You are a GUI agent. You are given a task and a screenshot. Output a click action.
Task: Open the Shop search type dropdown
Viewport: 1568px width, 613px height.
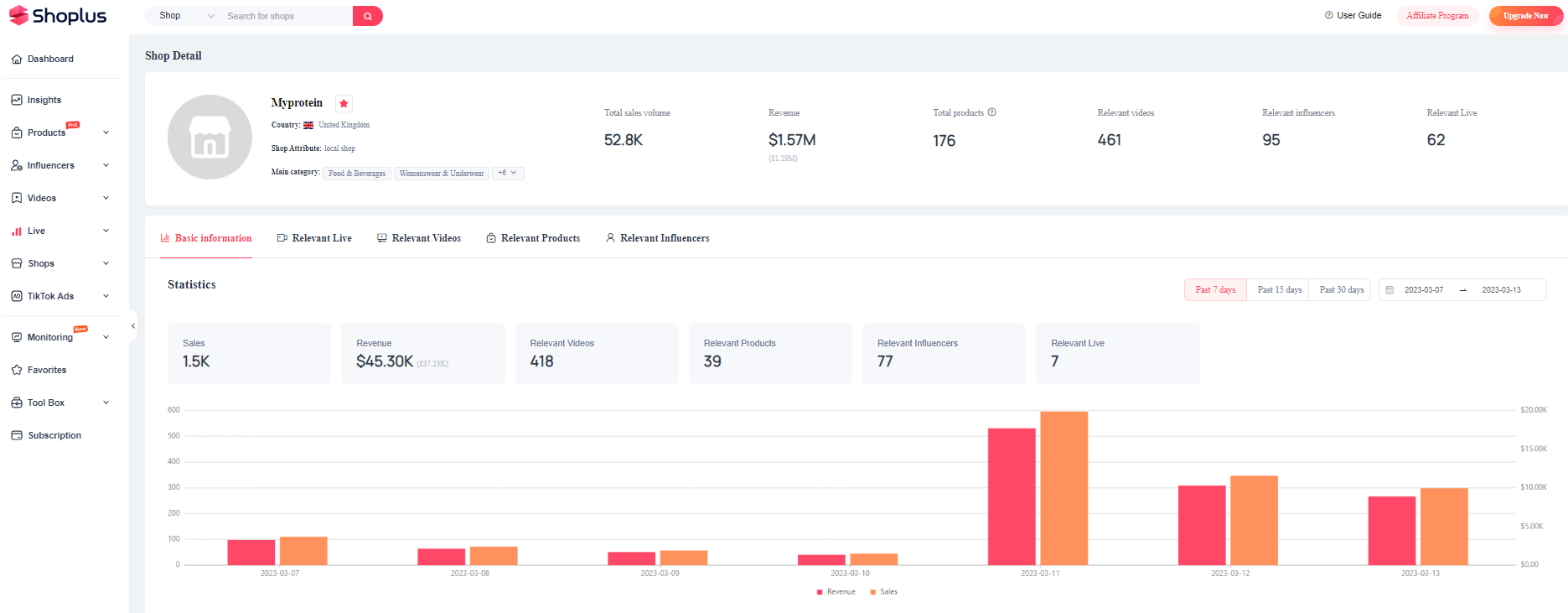point(186,16)
